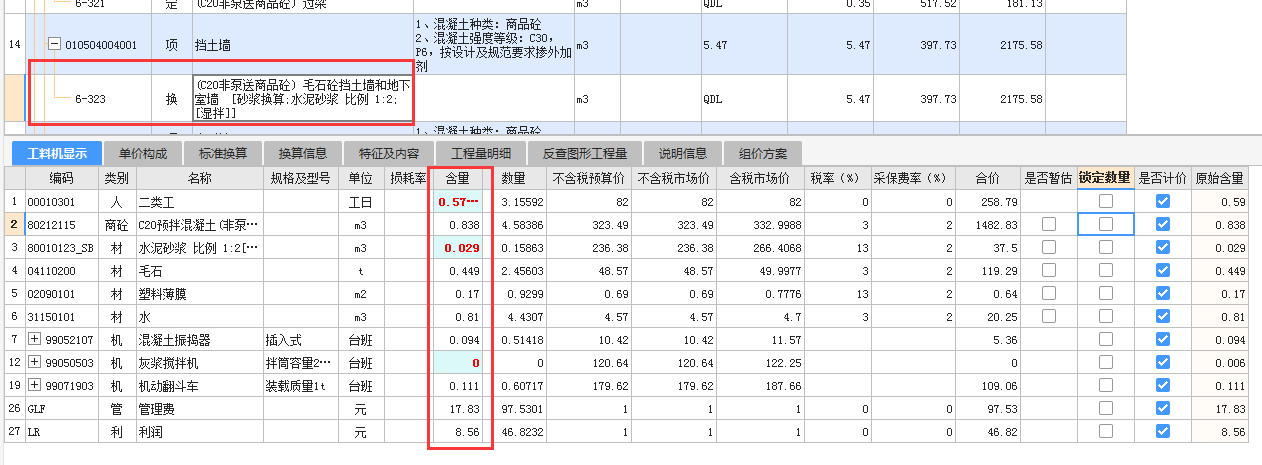
Task: Select the 换算信息 tab
Action: point(303,153)
